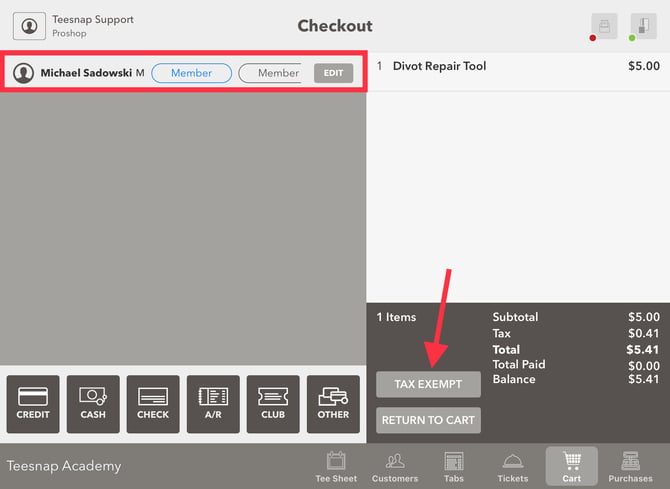Choose CASH payment method
Image resolution: width=670 pixels, height=489 pixels.
(93, 404)
